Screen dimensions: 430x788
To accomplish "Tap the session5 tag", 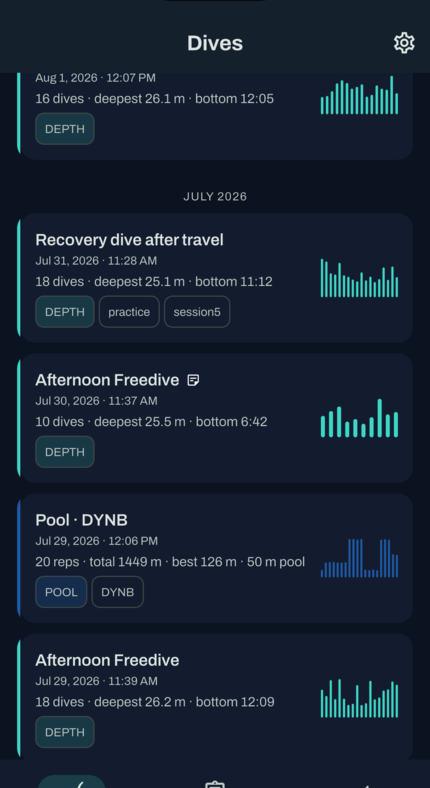I will (197, 312).
